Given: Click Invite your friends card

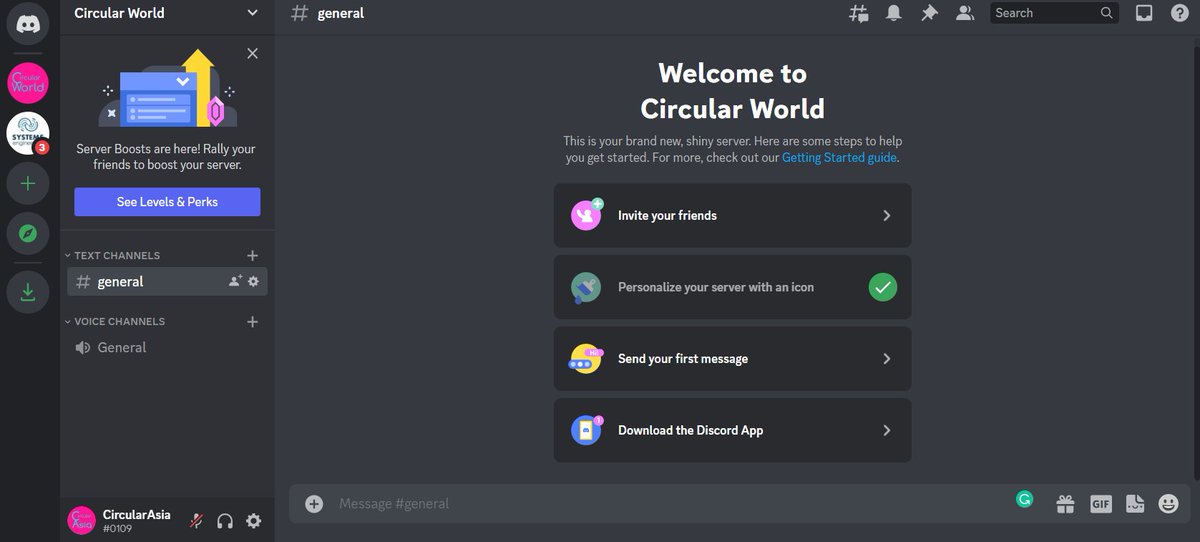Looking at the screenshot, I should pyautogui.click(x=732, y=215).
